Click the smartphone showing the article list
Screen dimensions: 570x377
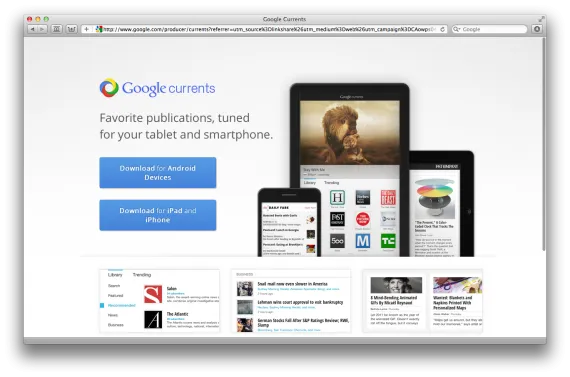coord(289,222)
